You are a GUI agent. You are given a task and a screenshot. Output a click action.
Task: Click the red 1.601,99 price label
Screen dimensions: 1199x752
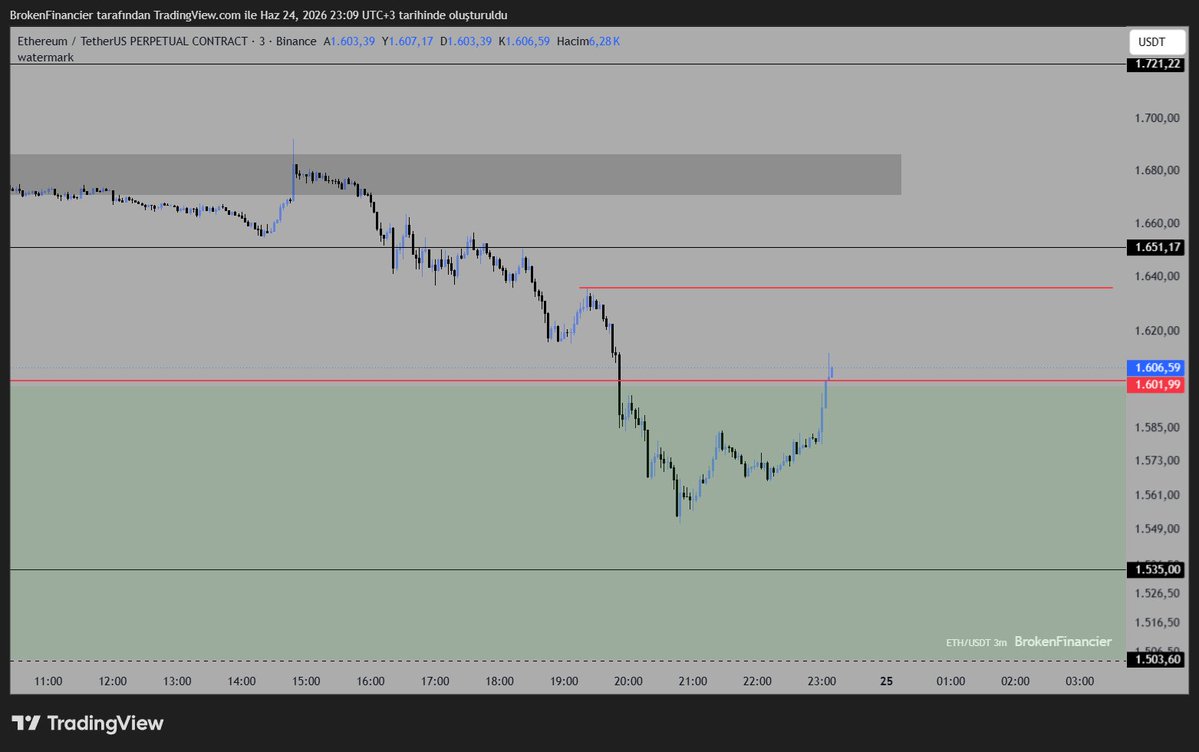(1155, 384)
